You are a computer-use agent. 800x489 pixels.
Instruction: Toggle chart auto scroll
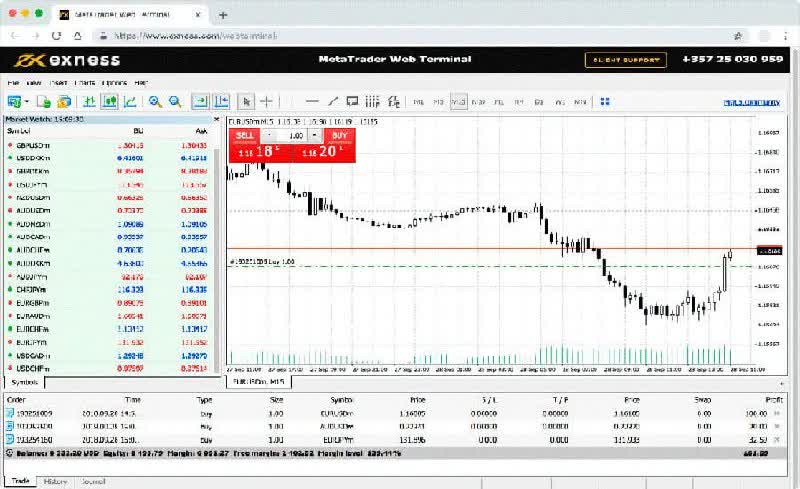coord(200,101)
